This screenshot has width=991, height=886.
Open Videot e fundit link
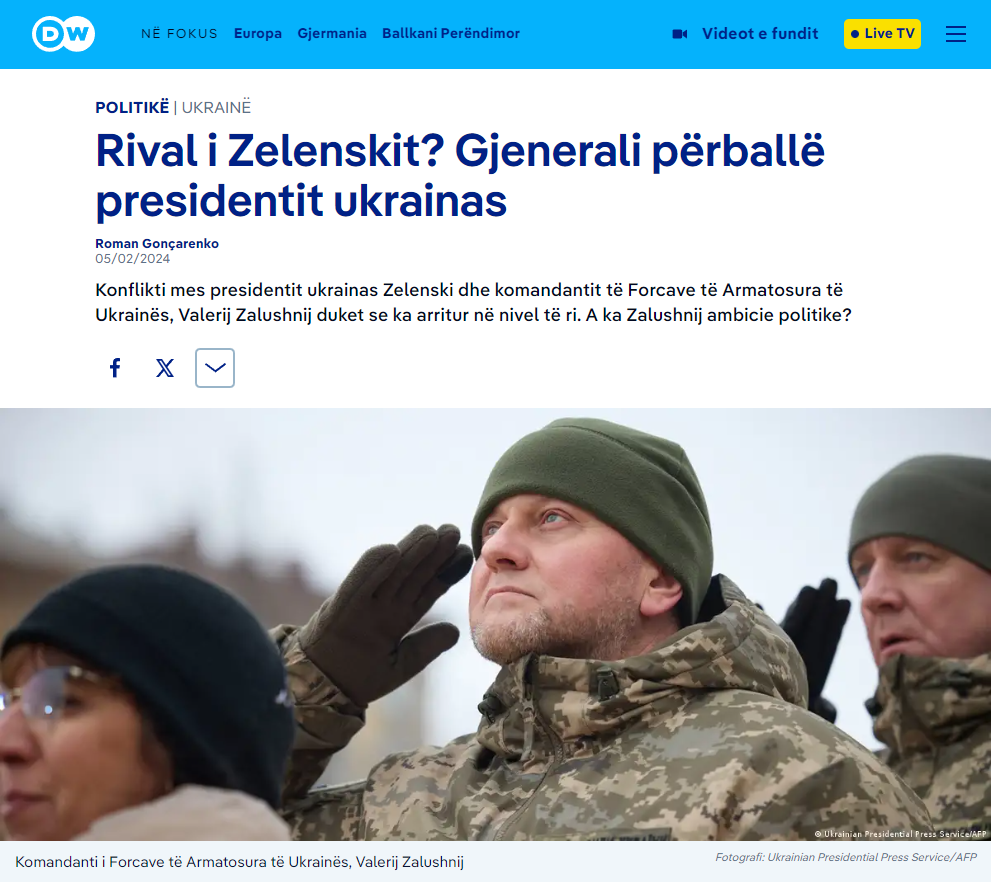click(x=760, y=33)
